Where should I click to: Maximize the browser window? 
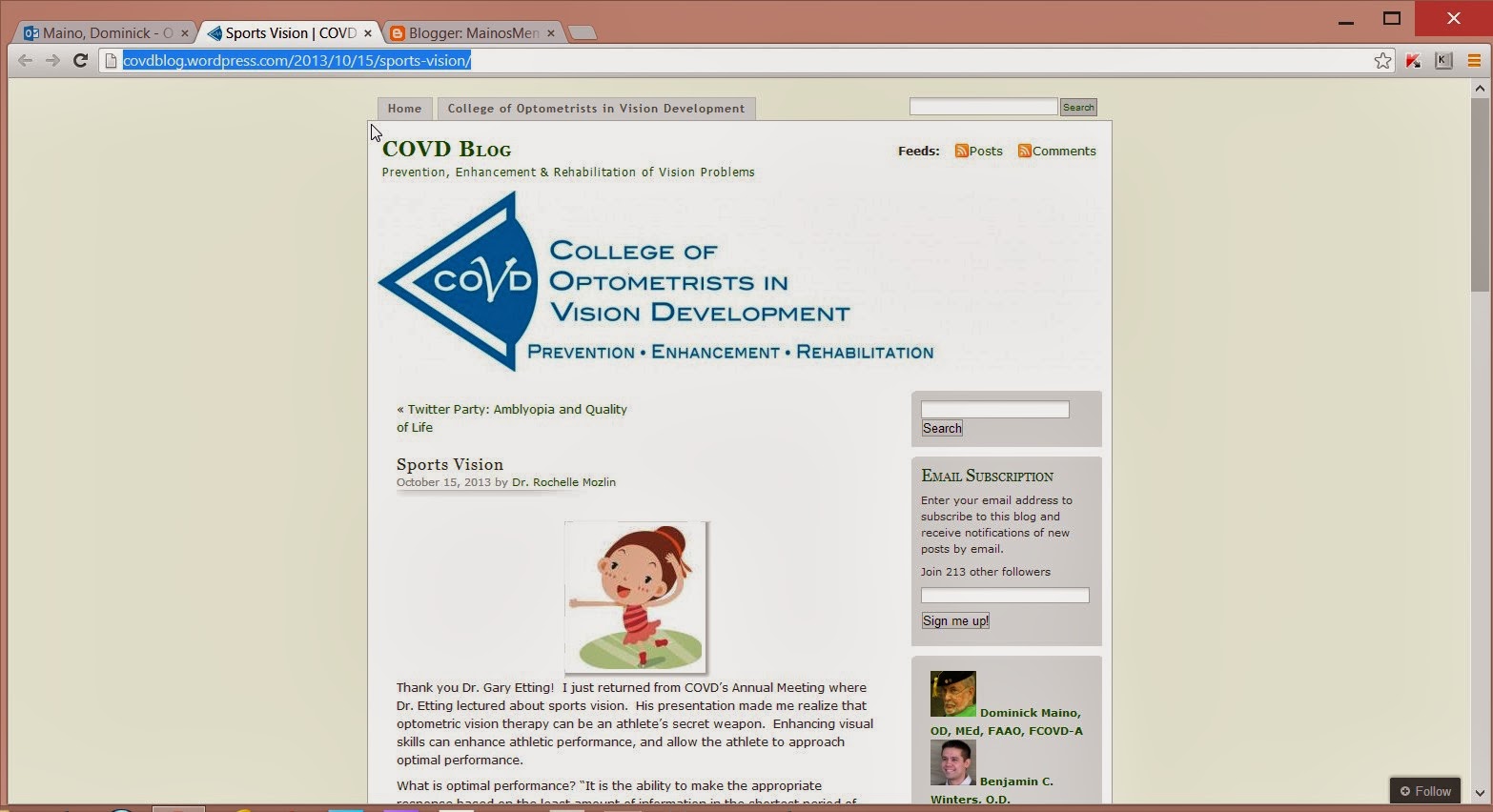[x=1392, y=19]
